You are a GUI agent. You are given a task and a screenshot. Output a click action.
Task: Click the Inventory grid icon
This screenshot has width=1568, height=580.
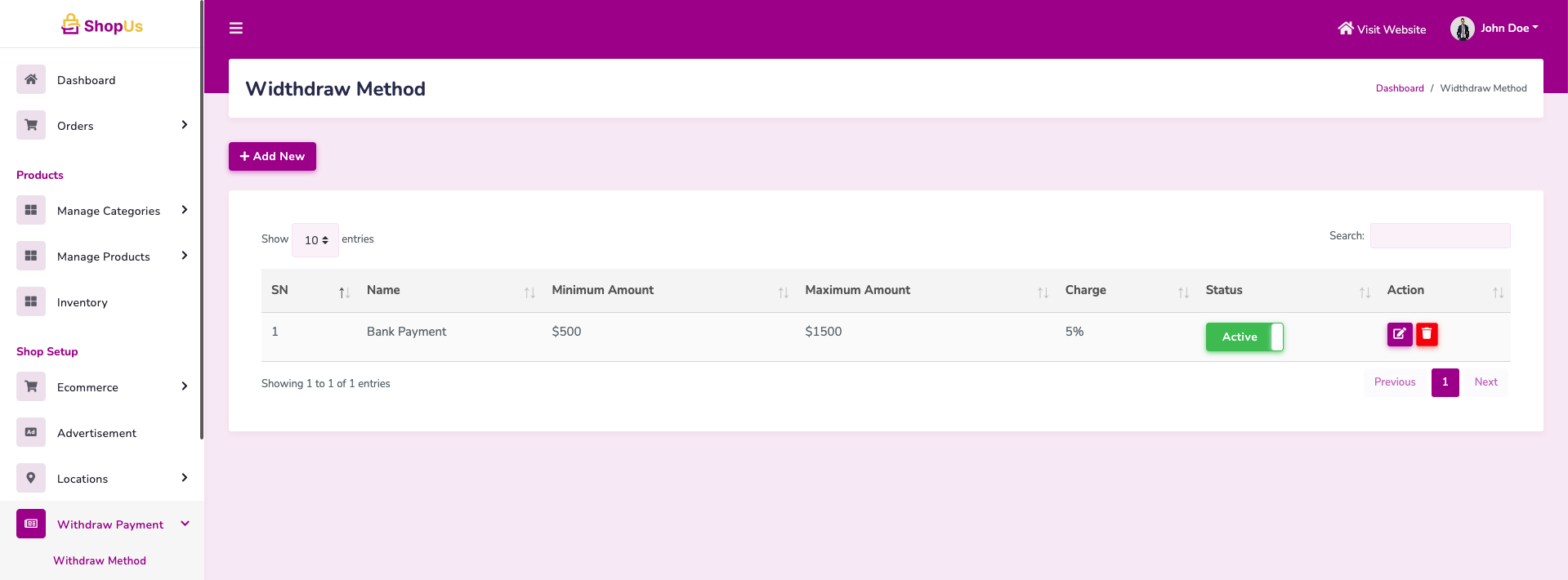click(31, 301)
